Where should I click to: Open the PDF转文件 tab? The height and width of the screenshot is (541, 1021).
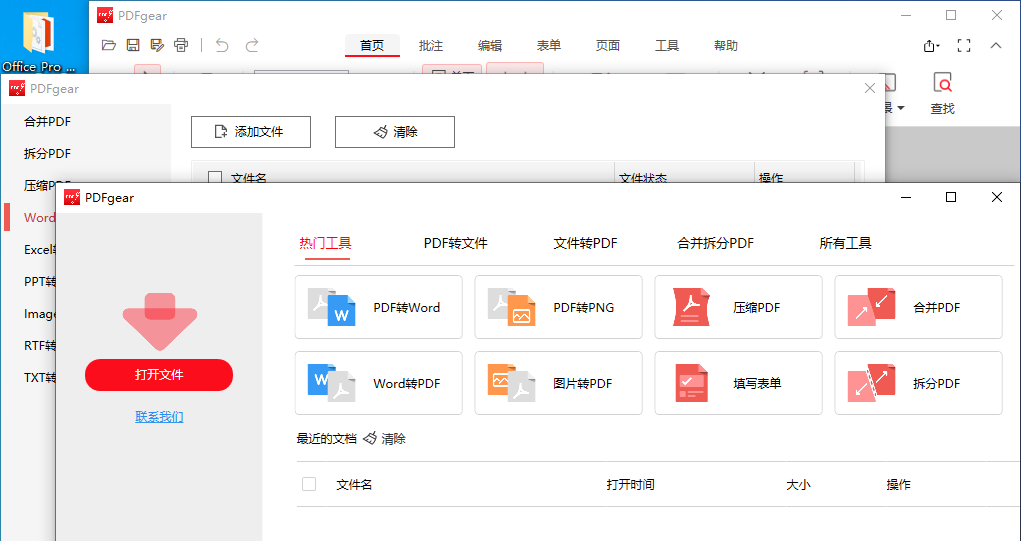tap(456, 243)
